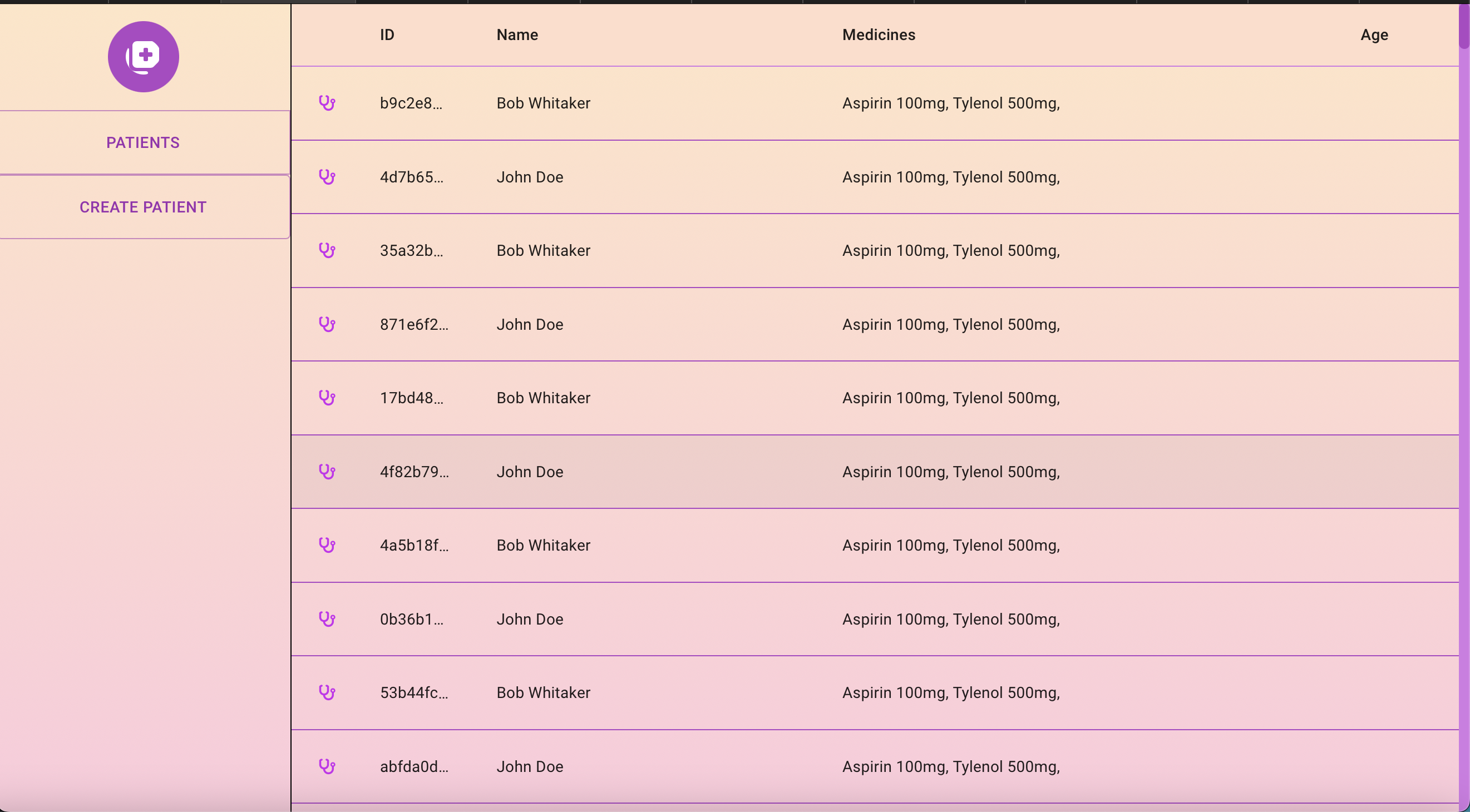This screenshot has width=1470, height=812.
Task: Click the Age column header
Action: point(1374,35)
